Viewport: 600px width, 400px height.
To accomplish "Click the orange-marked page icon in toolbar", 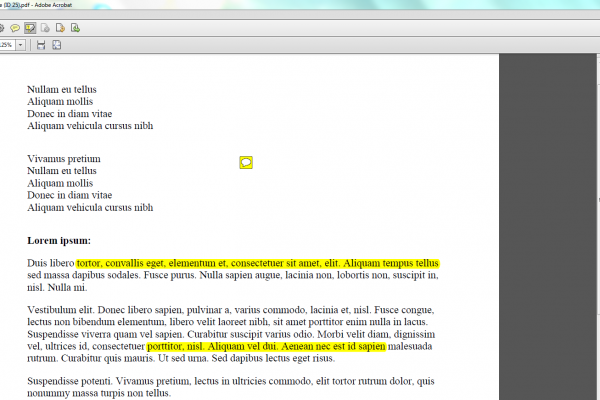I will pos(61,27).
